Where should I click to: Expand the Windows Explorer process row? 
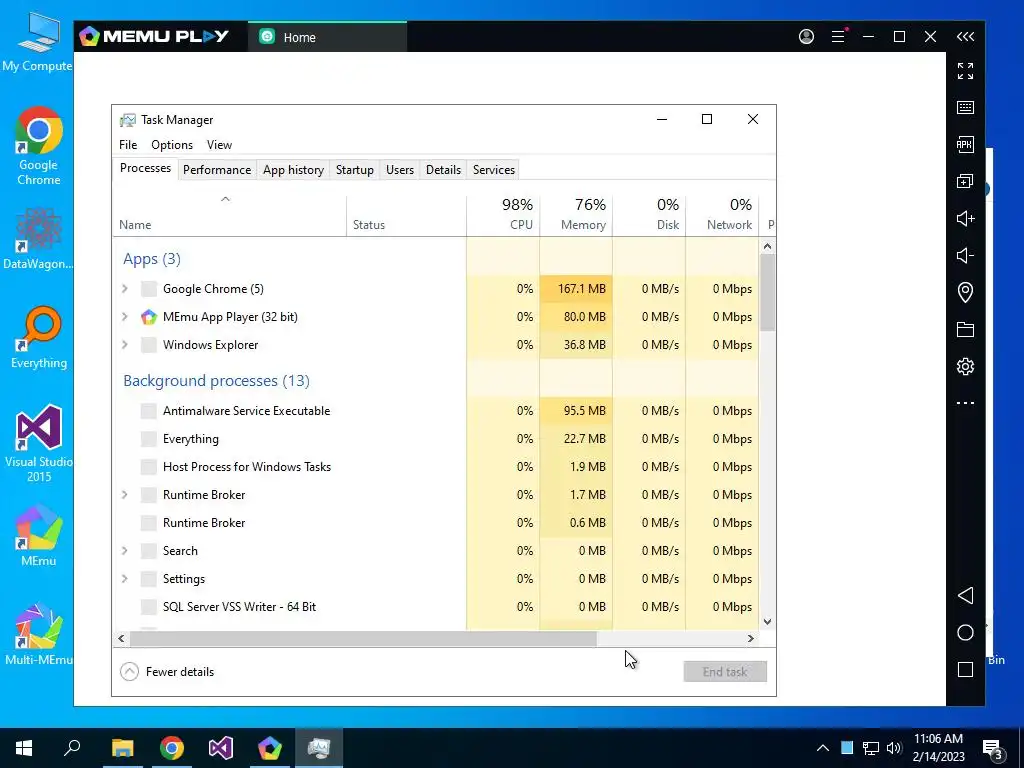click(x=125, y=345)
